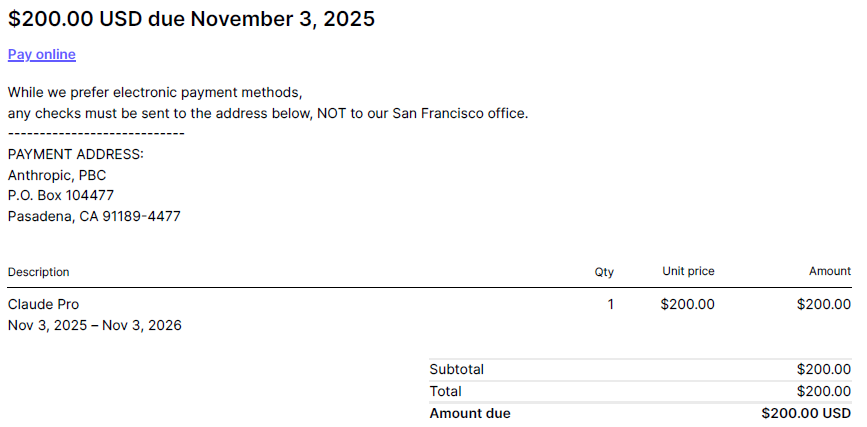
Task: Click the $200.00 USD due heading
Action: [x=191, y=18]
